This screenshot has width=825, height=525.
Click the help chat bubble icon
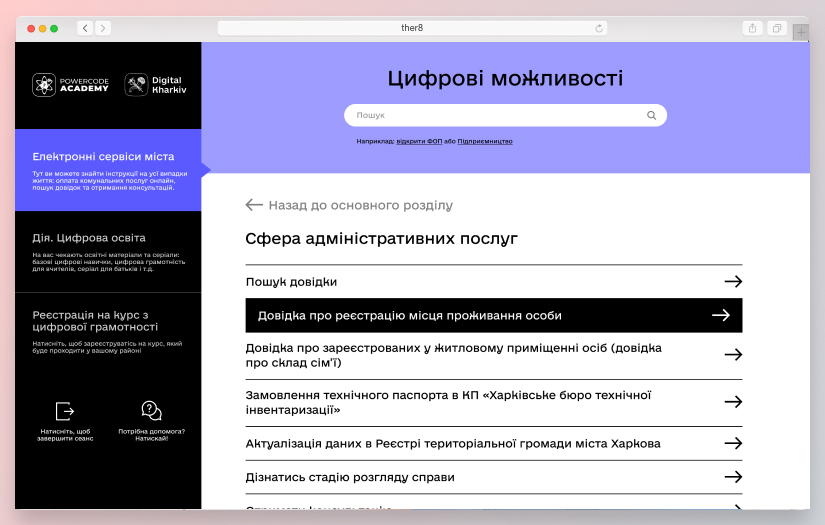[x=152, y=410]
